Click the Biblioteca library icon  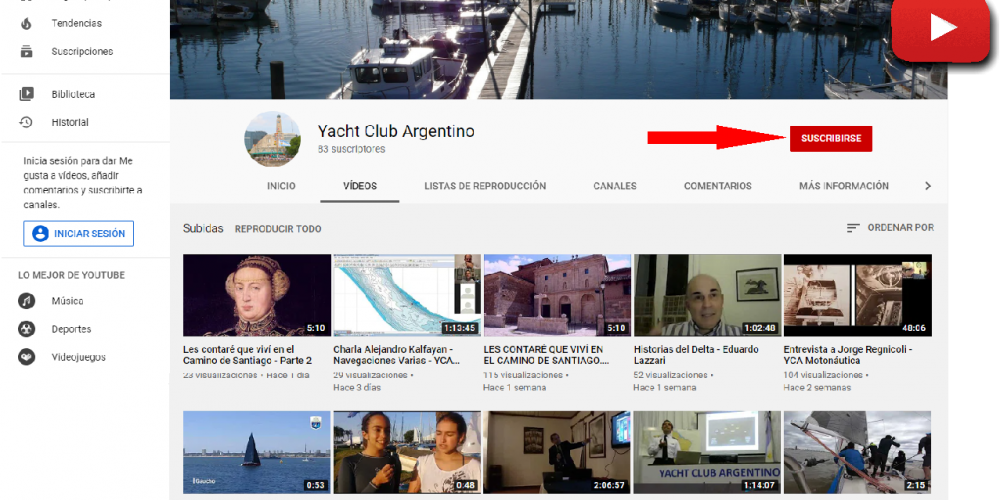[27, 94]
